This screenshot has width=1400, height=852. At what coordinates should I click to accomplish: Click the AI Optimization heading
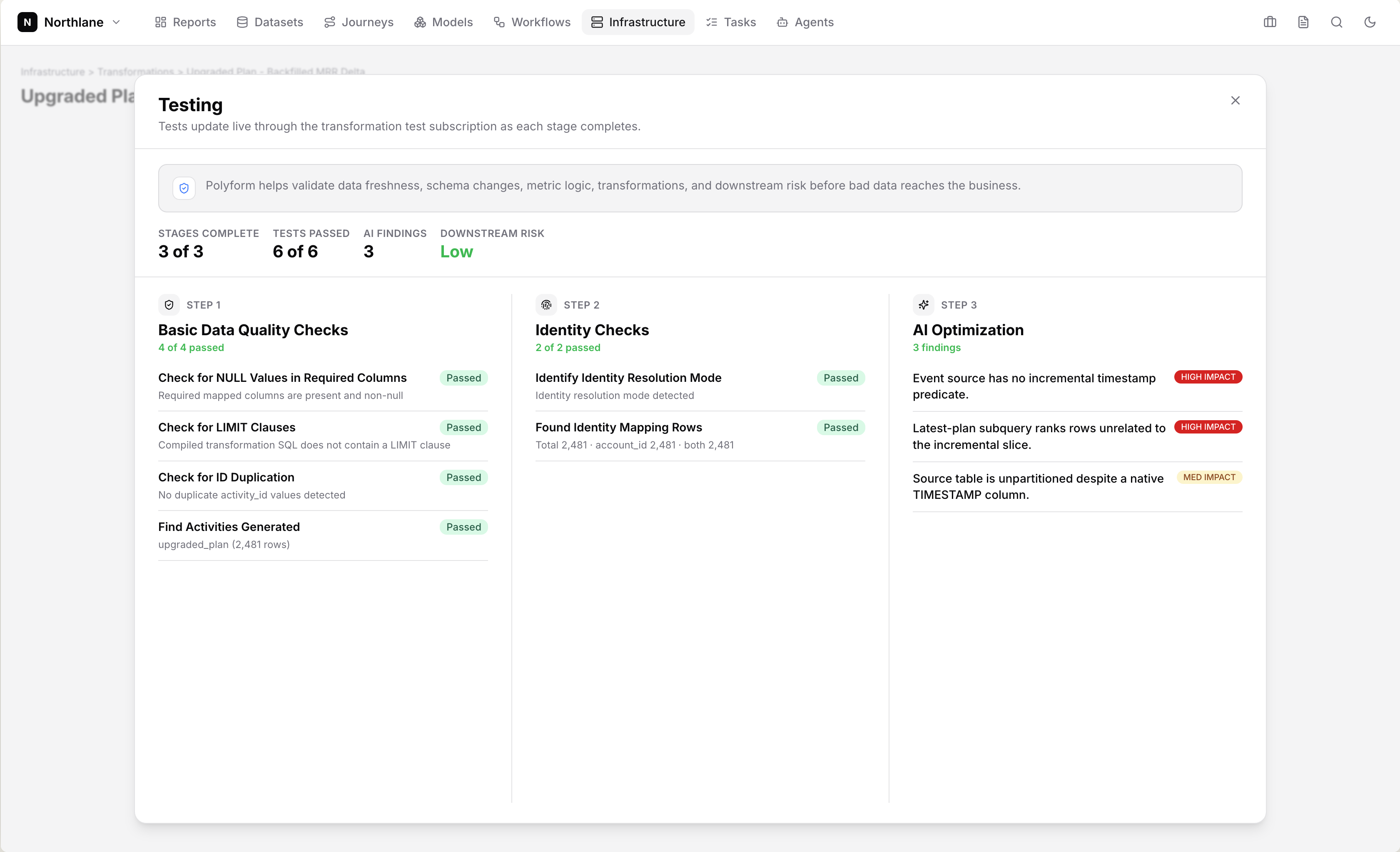(968, 330)
